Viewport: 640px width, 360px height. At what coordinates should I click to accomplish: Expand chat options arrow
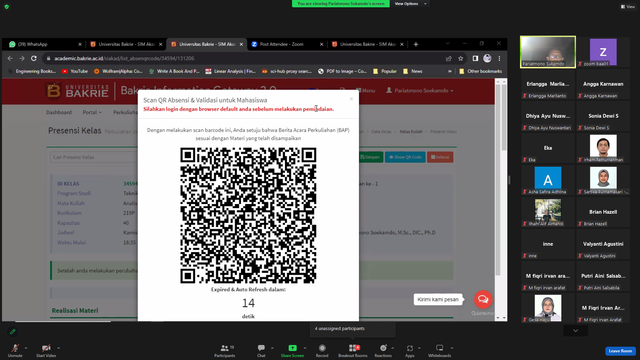tap(272, 348)
